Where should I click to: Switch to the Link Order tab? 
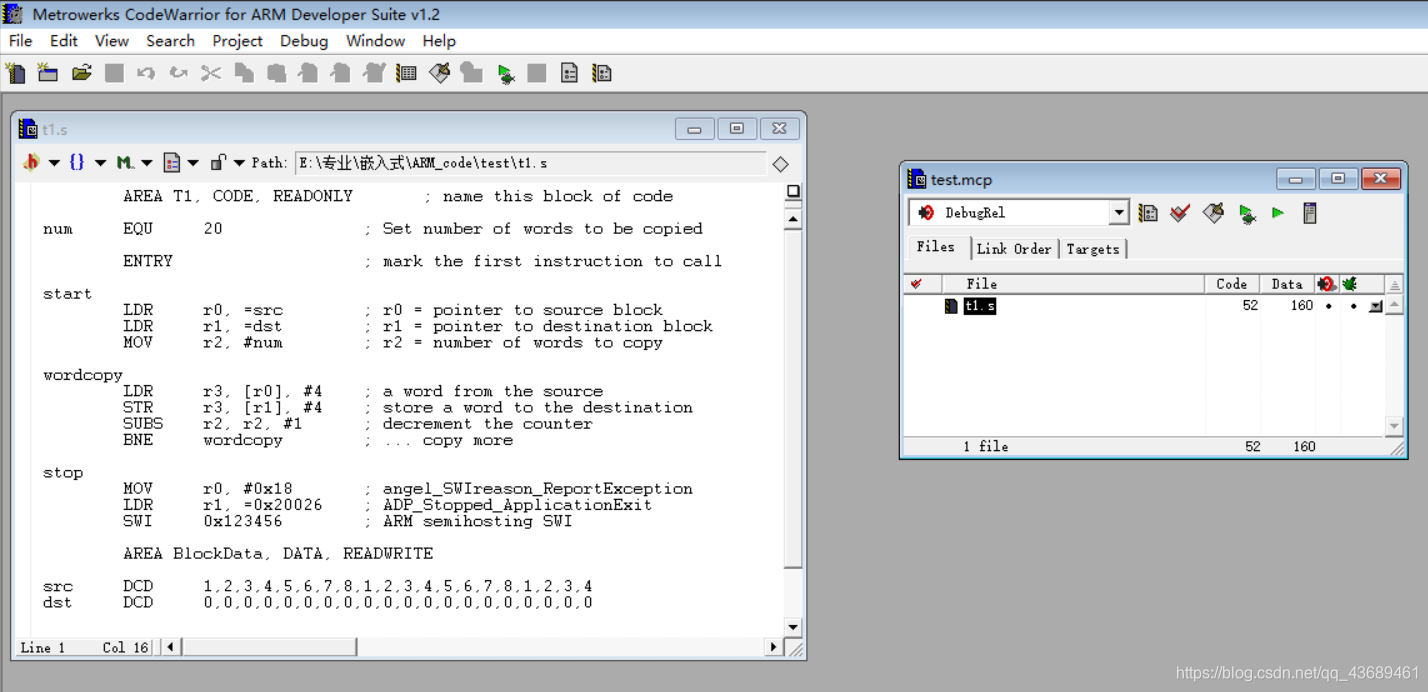[1014, 249]
